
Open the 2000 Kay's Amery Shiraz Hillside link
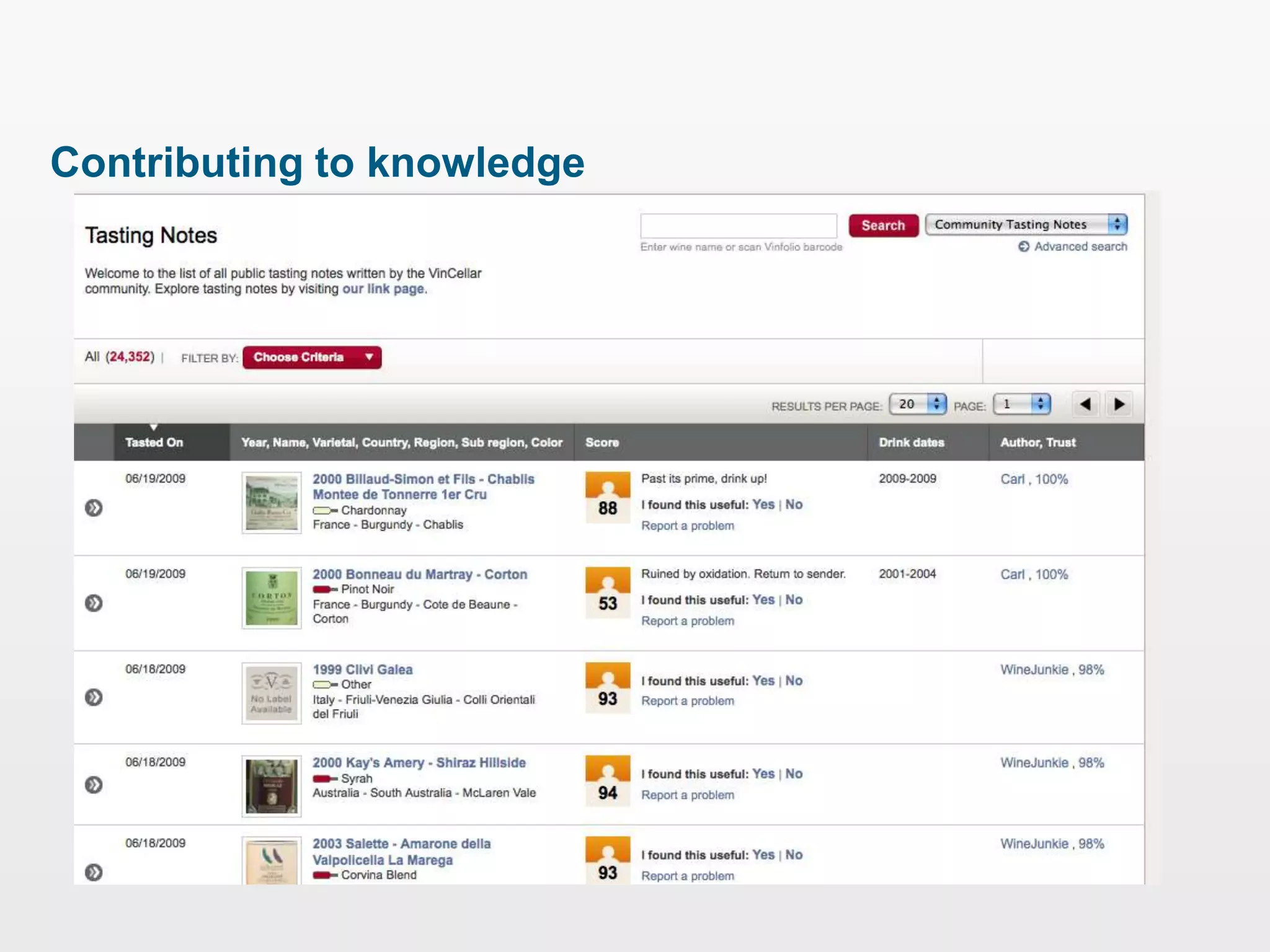pos(419,763)
